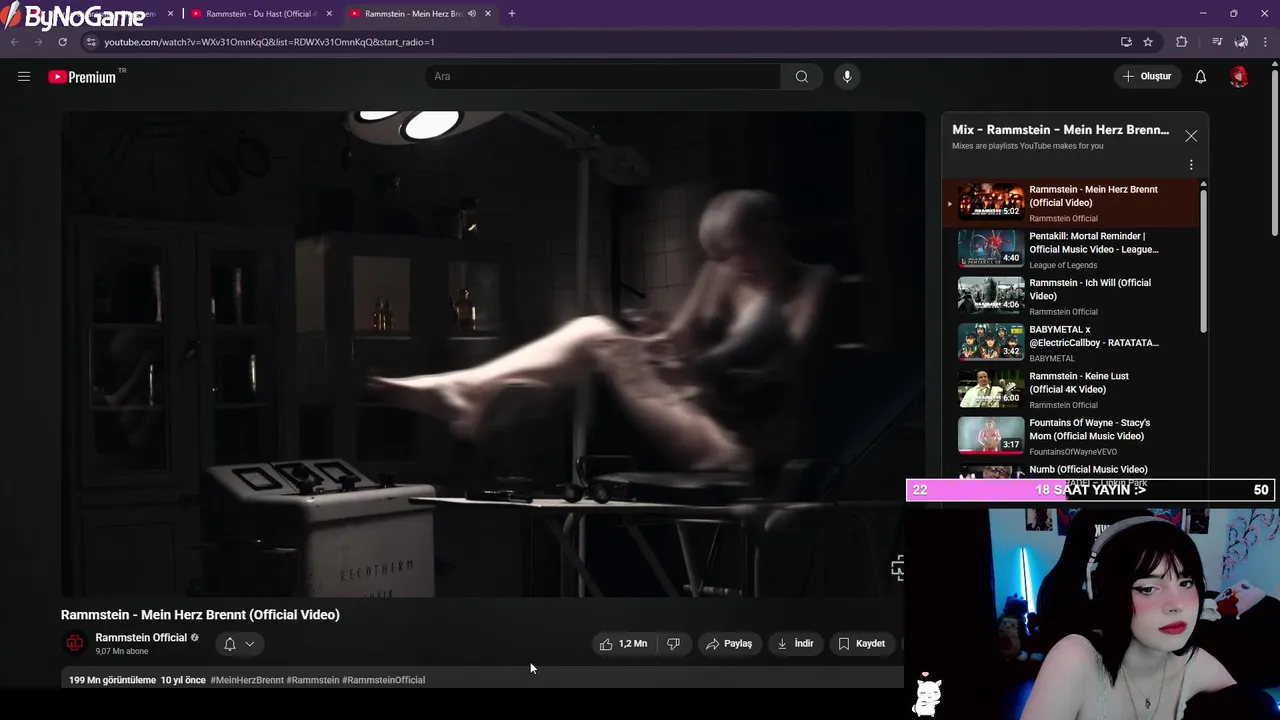
Task: Open the browser extensions puzzle icon
Action: 1182,42
